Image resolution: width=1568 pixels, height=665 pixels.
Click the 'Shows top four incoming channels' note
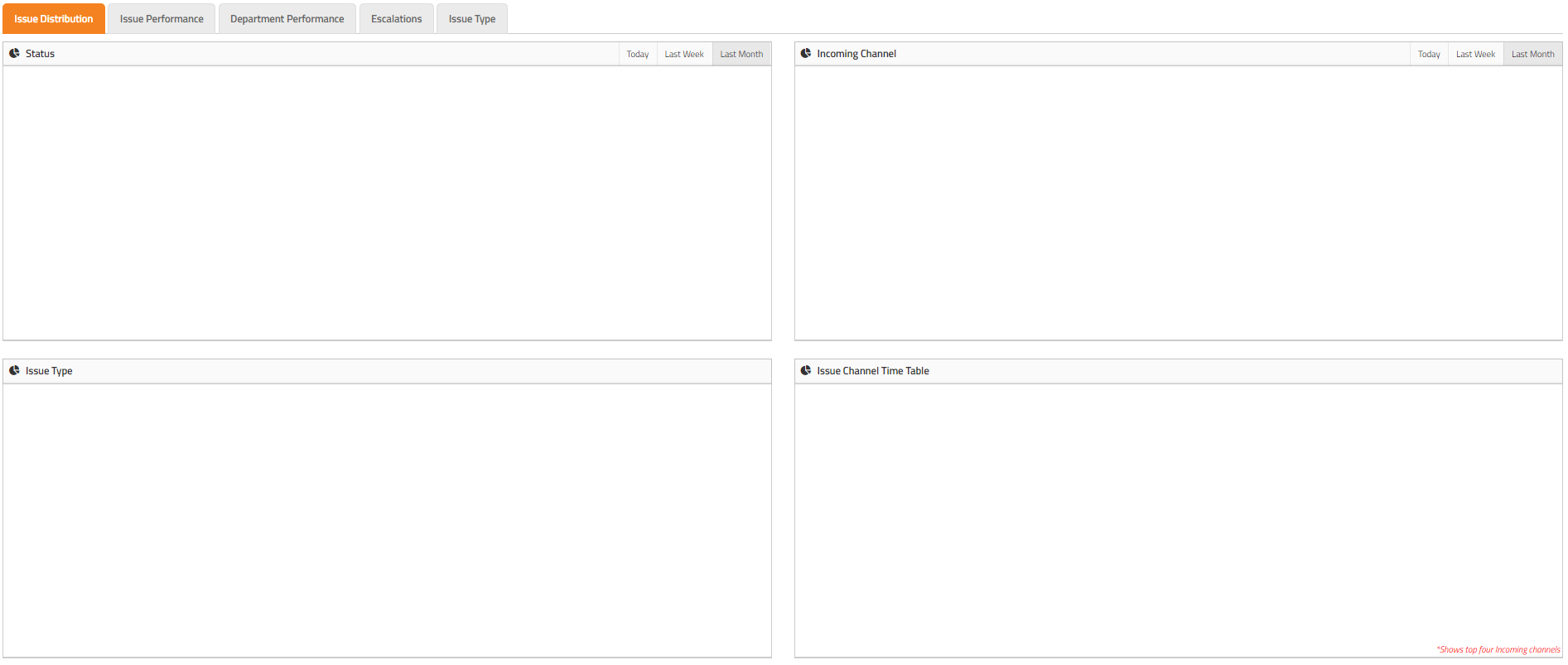pyautogui.click(x=1498, y=650)
